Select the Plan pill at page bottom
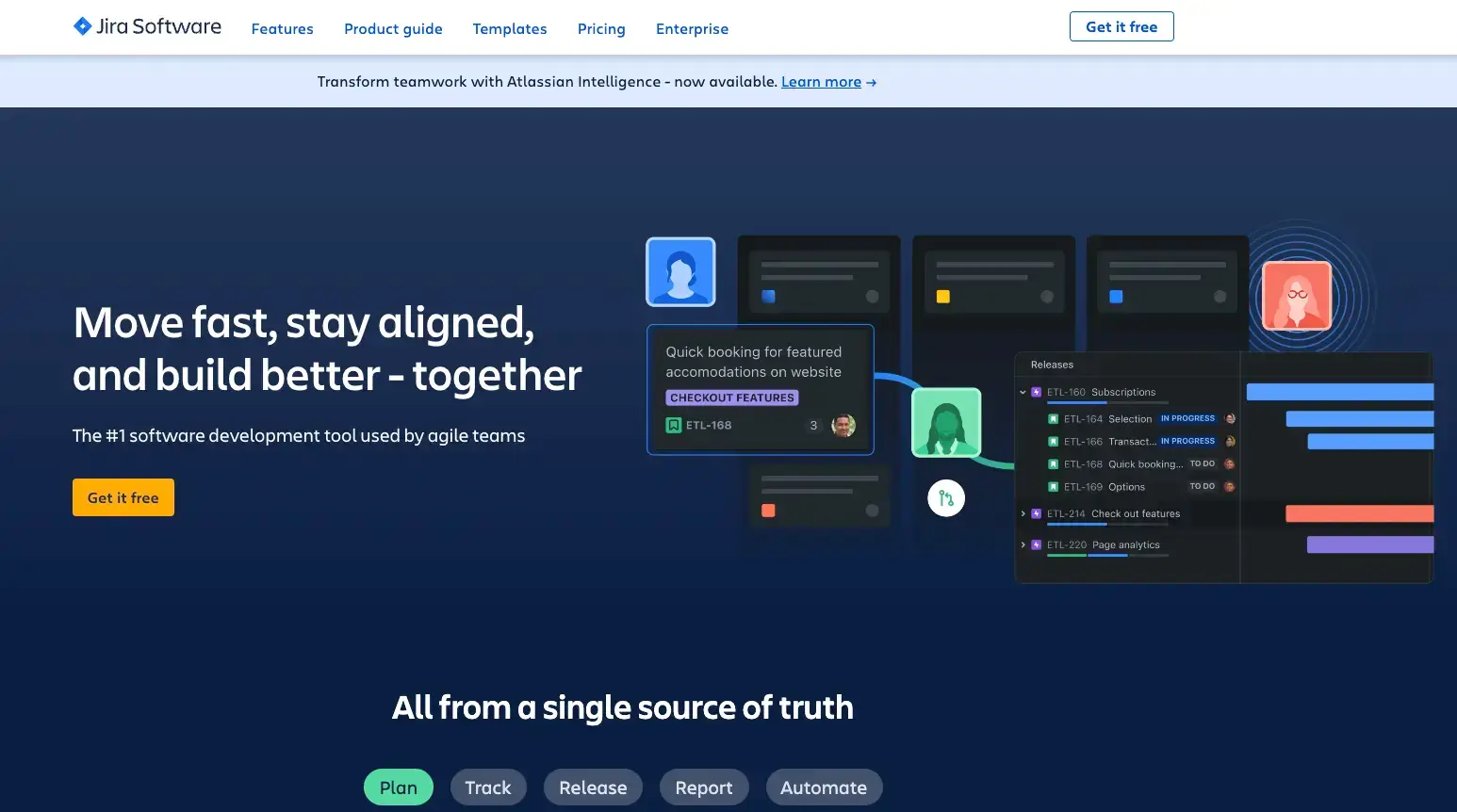Image resolution: width=1457 pixels, height=812 pixels. 398,787
